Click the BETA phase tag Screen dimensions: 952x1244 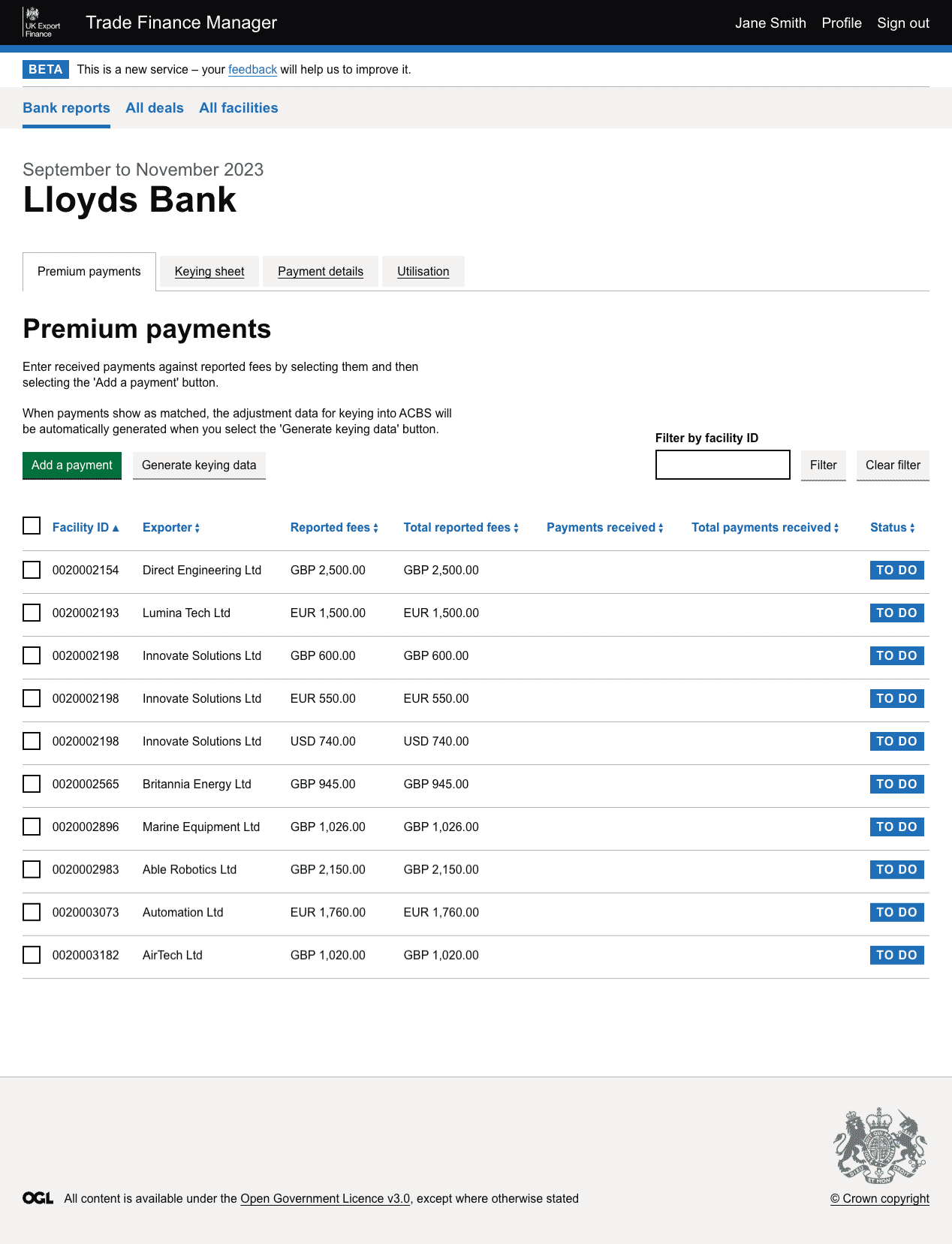coord(46,70)
